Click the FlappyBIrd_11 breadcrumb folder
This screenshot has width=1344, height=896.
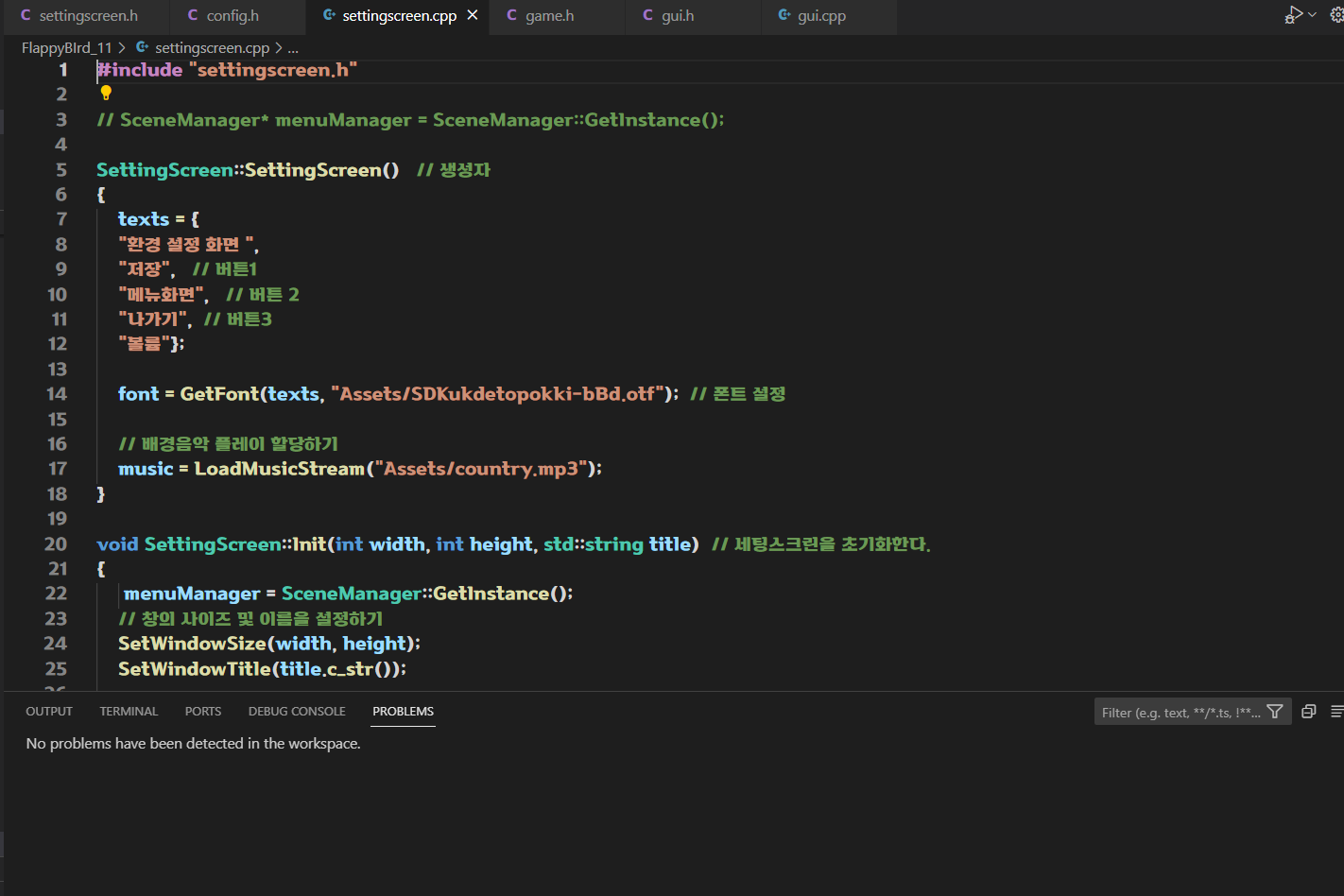coord(67,47)
